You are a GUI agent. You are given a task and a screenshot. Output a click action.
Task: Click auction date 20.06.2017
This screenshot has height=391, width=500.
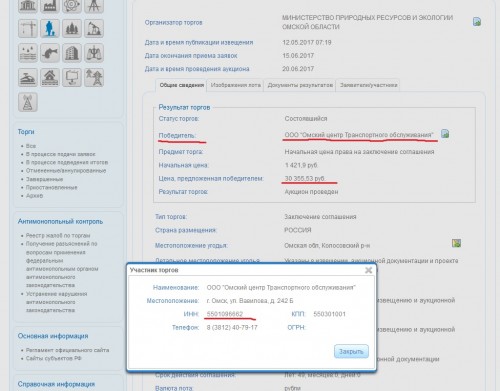[298, 69]
